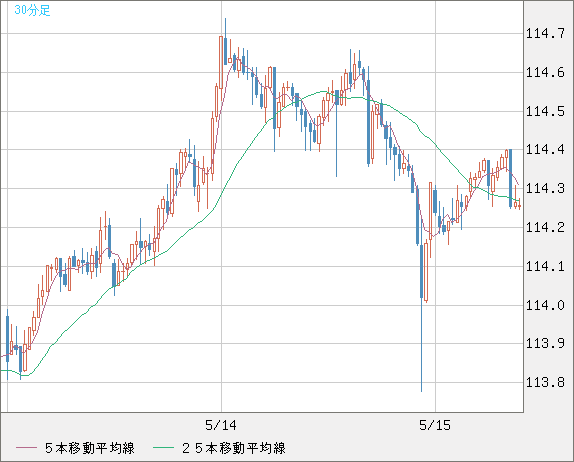The image size is (574, 462).
Task: Click the 114.4 price axis label
Action: 545,150
